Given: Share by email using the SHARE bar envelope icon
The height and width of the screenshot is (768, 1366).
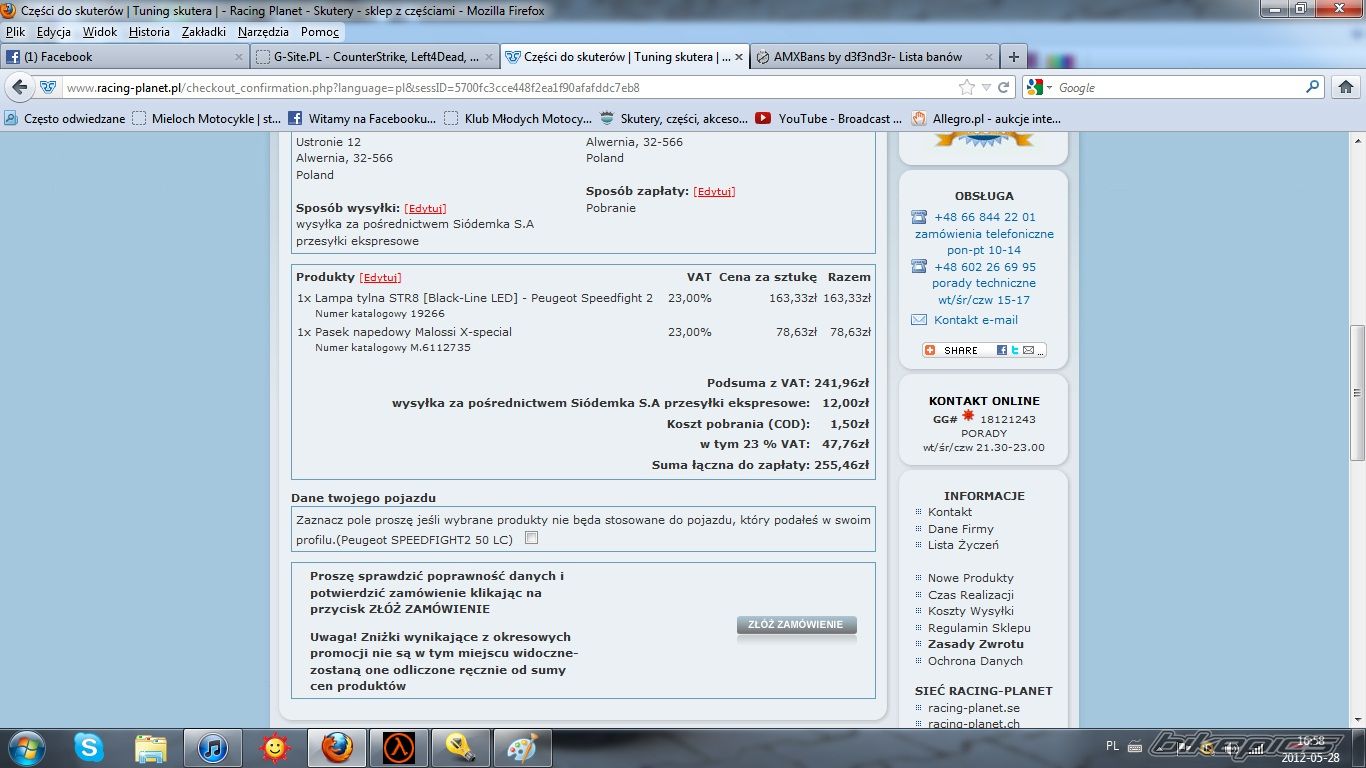Looking at the screenshot, I should point(1028,350).
